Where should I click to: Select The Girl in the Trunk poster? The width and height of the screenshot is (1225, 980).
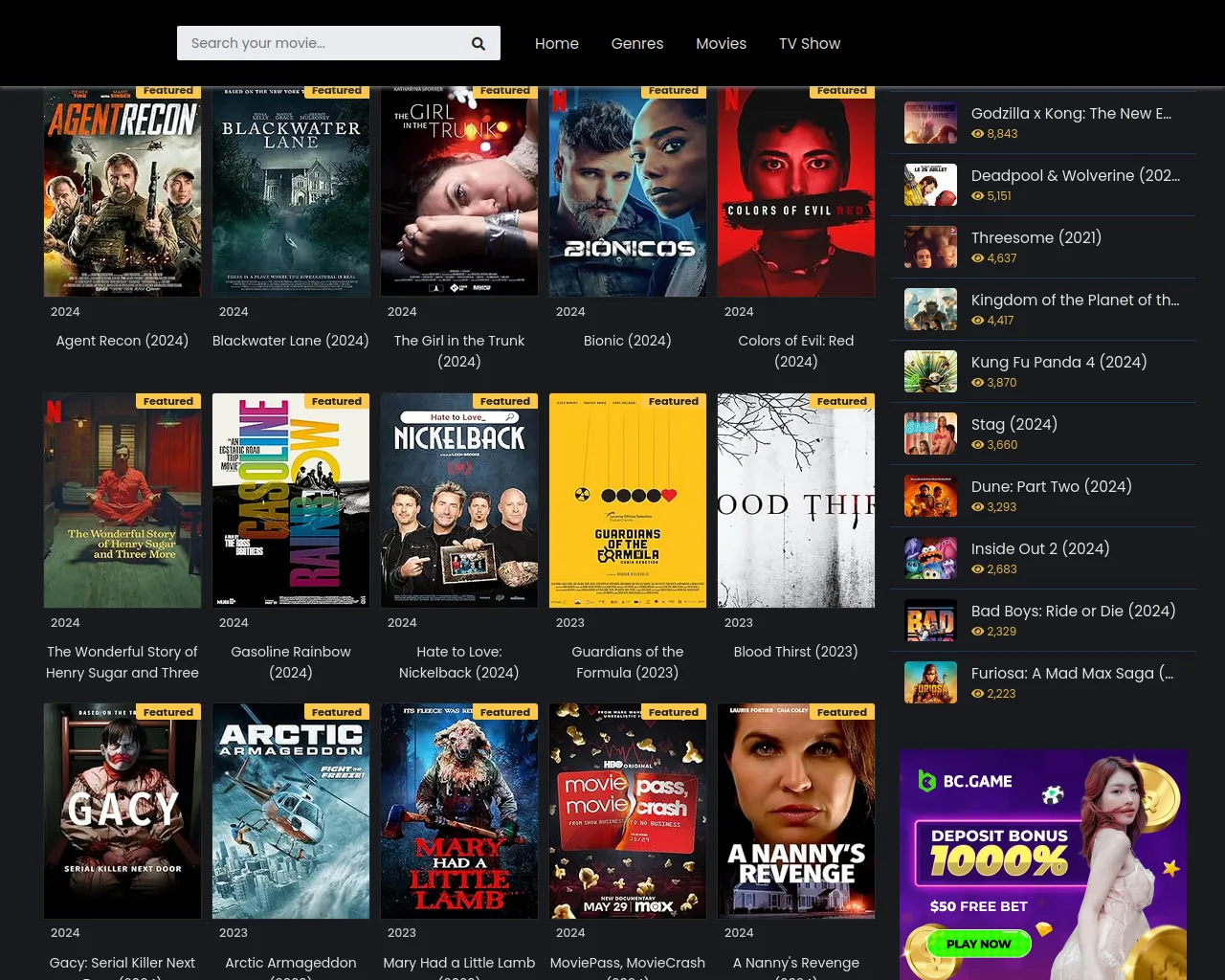tap(459, 191)
